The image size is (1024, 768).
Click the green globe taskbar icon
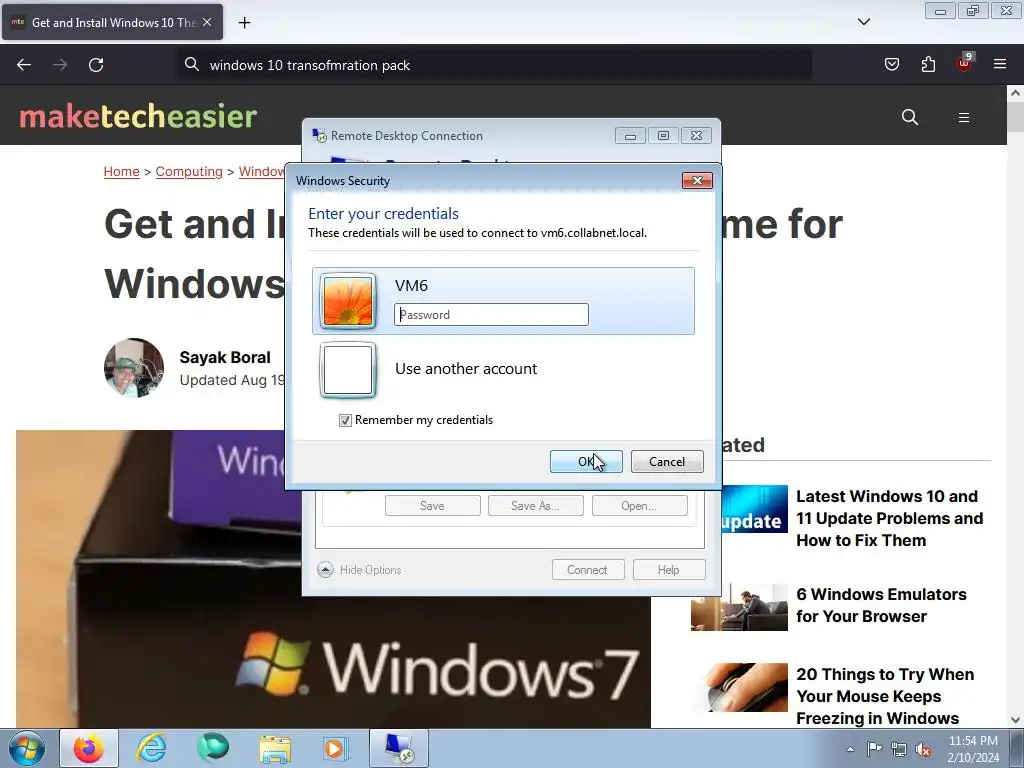213,748
